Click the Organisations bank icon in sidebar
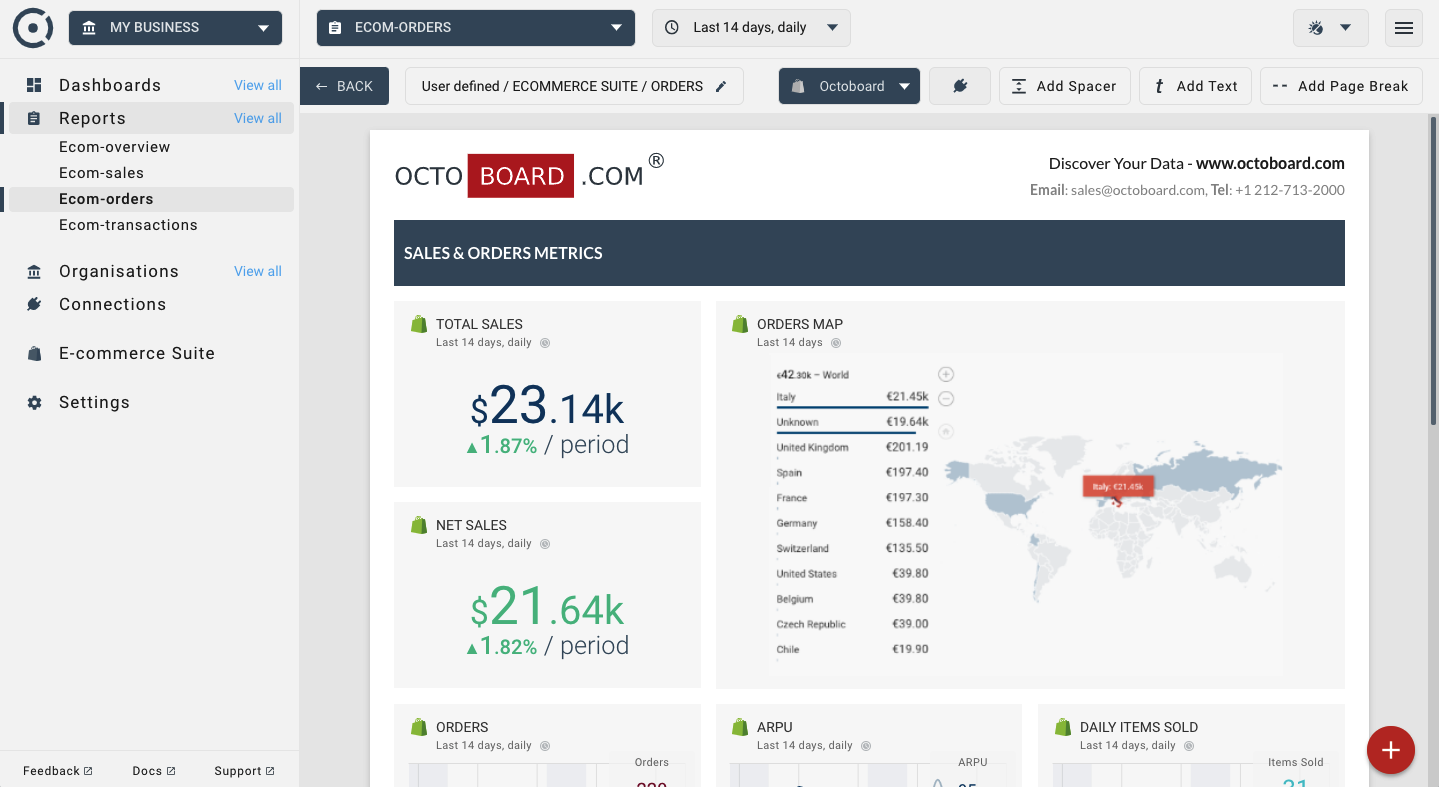This screenshot has height=787, width=1439. [34, 271]
